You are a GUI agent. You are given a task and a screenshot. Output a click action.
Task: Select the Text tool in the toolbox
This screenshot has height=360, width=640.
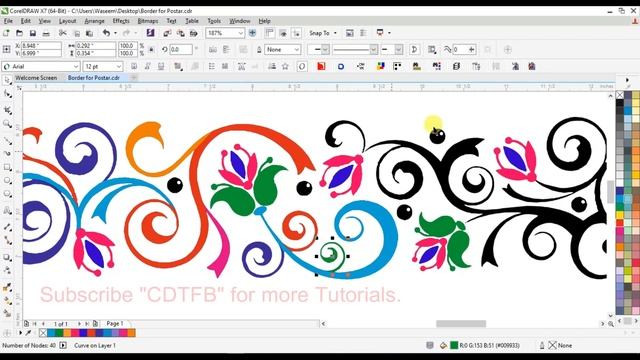click(7, 211)
